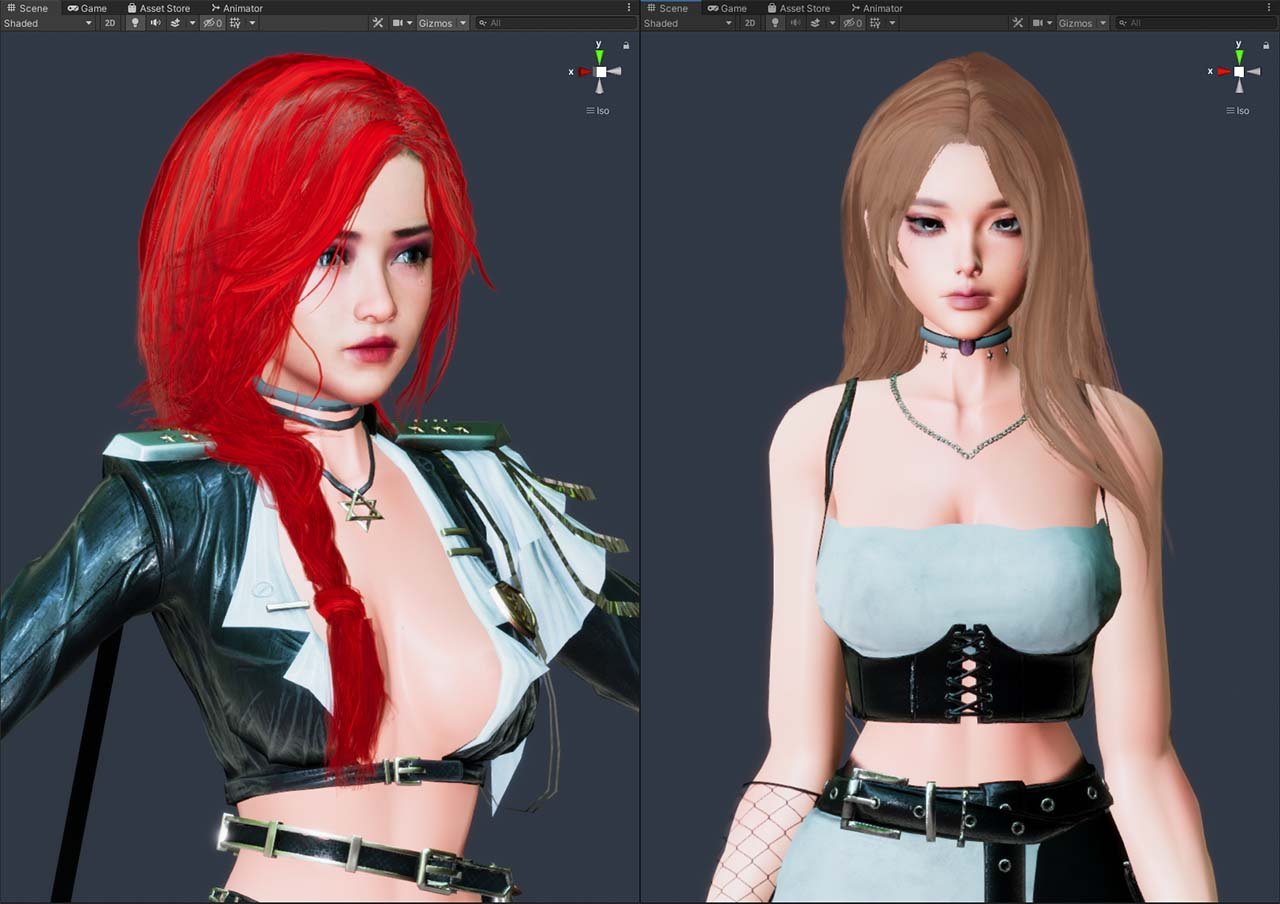Open the Asset Store tab in right panel

point(799,8)
